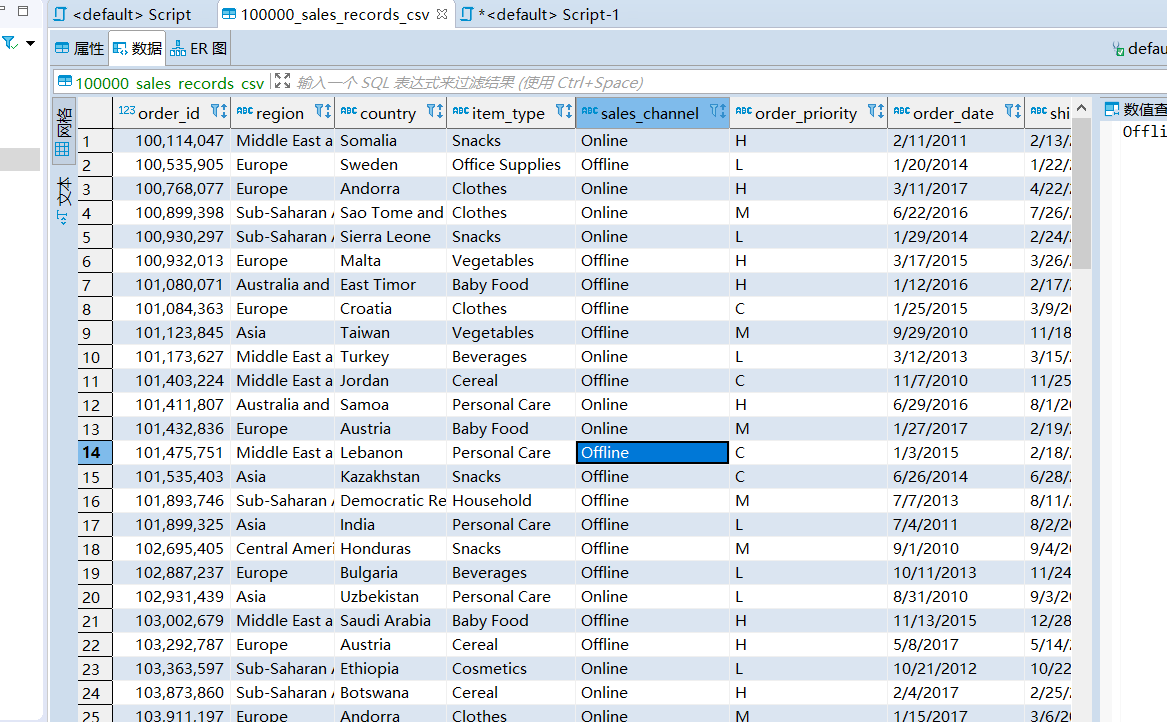Screen dimensions: 1167x722
Task: Switch to the 属性 properties tab
Action: 79,48
